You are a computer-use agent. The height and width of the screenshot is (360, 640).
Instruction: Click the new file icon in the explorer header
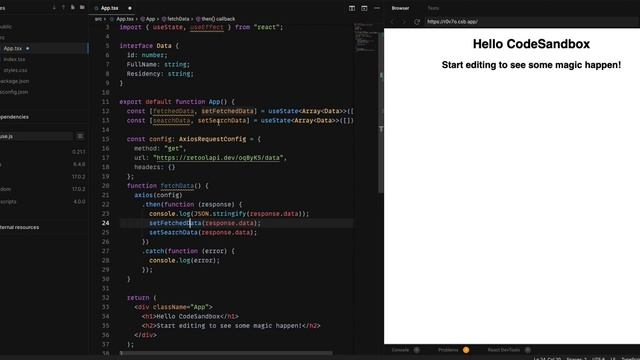[x=73, y=7]
